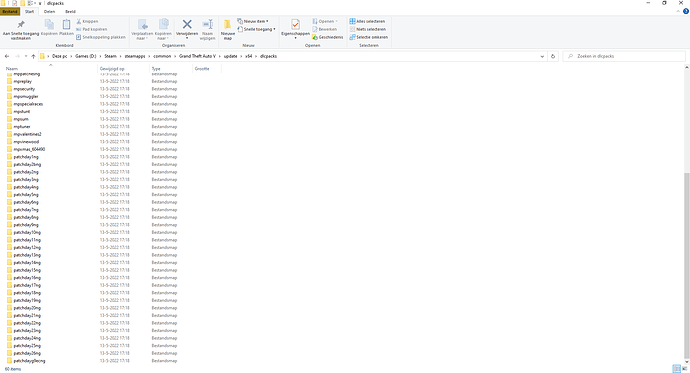Select the mpsmuggler folder
The width and height of the screenshot is (690, 373).
[26, 96]
